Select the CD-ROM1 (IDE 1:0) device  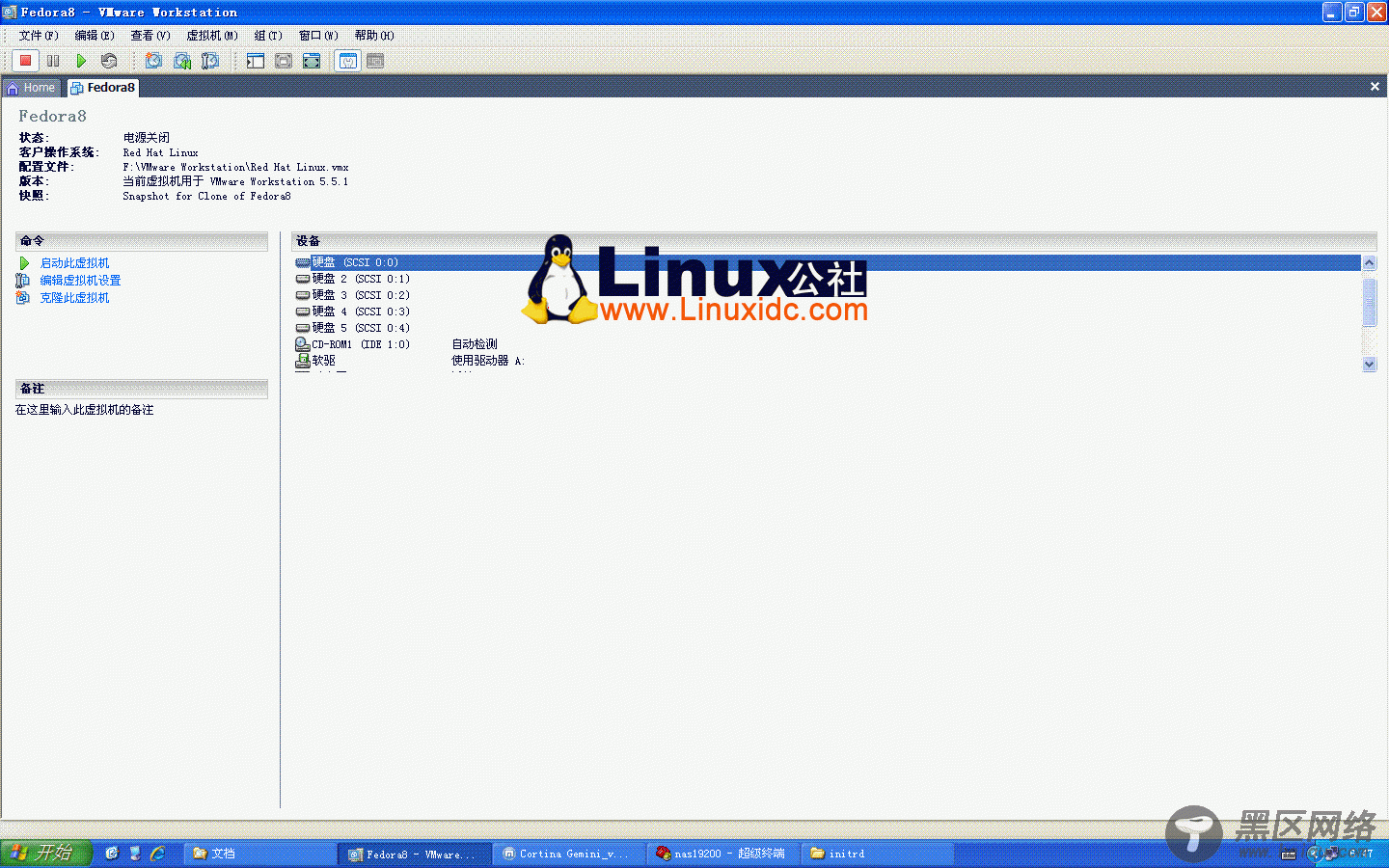pyautogui.click(x=353, y=344)
